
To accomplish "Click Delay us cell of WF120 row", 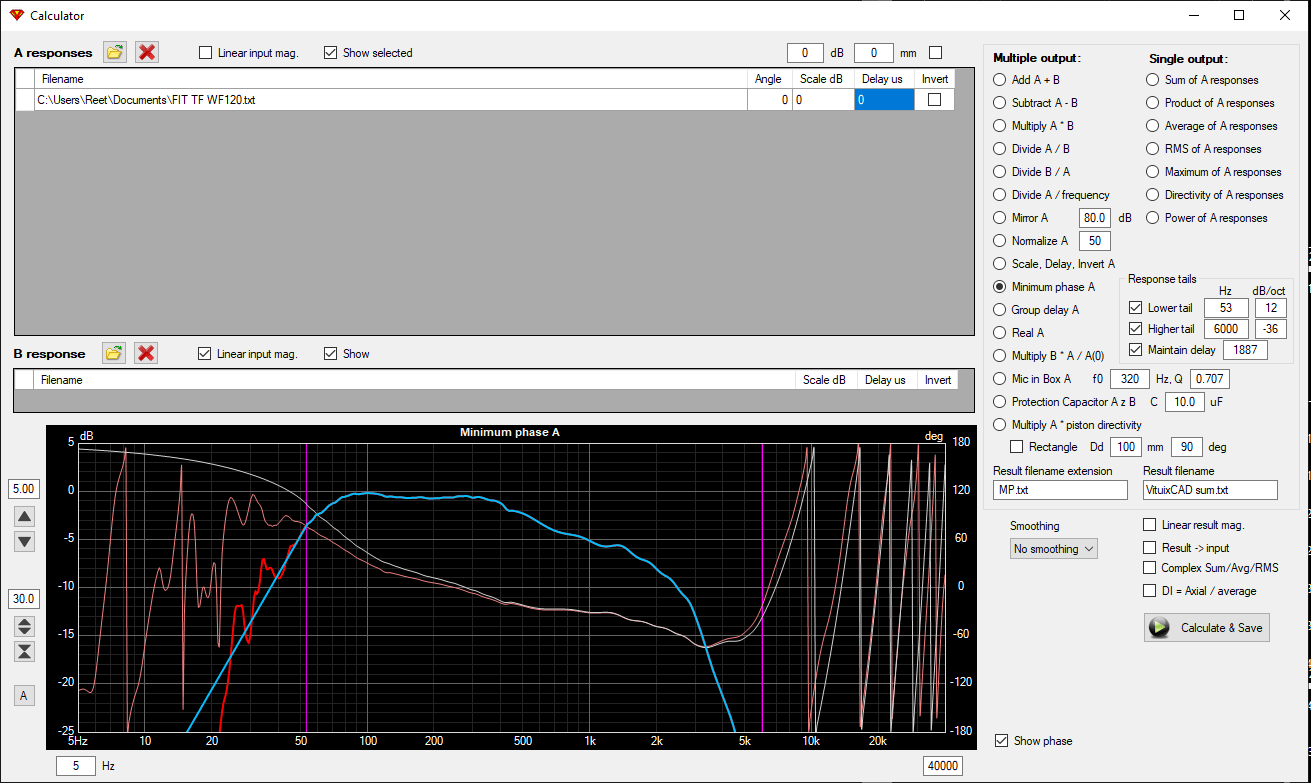I will [x=884, y=100].
